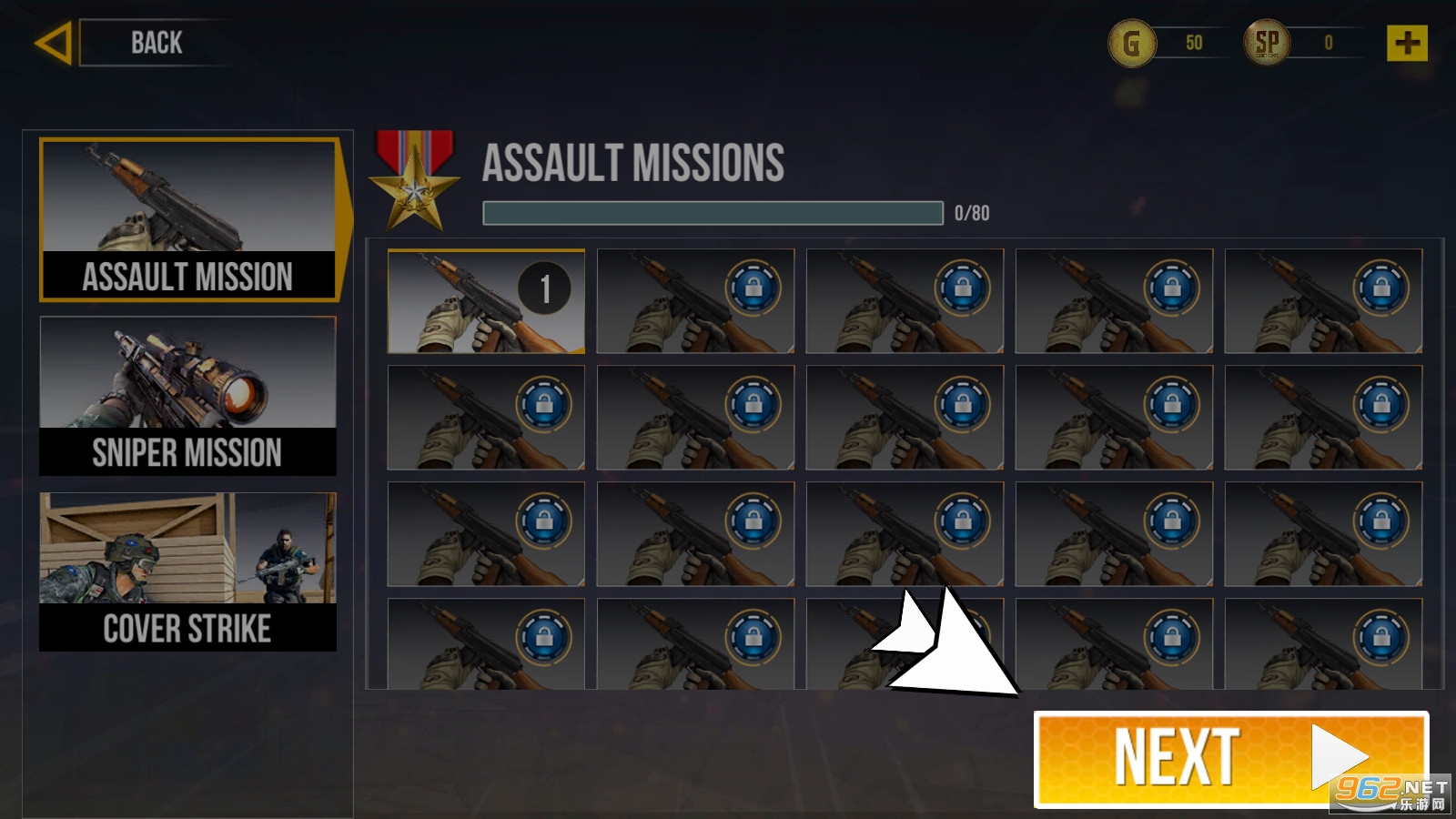This screenshot has width=1456, height=819.
Task: Click the yellow back arrow icon
Action: 53,44
